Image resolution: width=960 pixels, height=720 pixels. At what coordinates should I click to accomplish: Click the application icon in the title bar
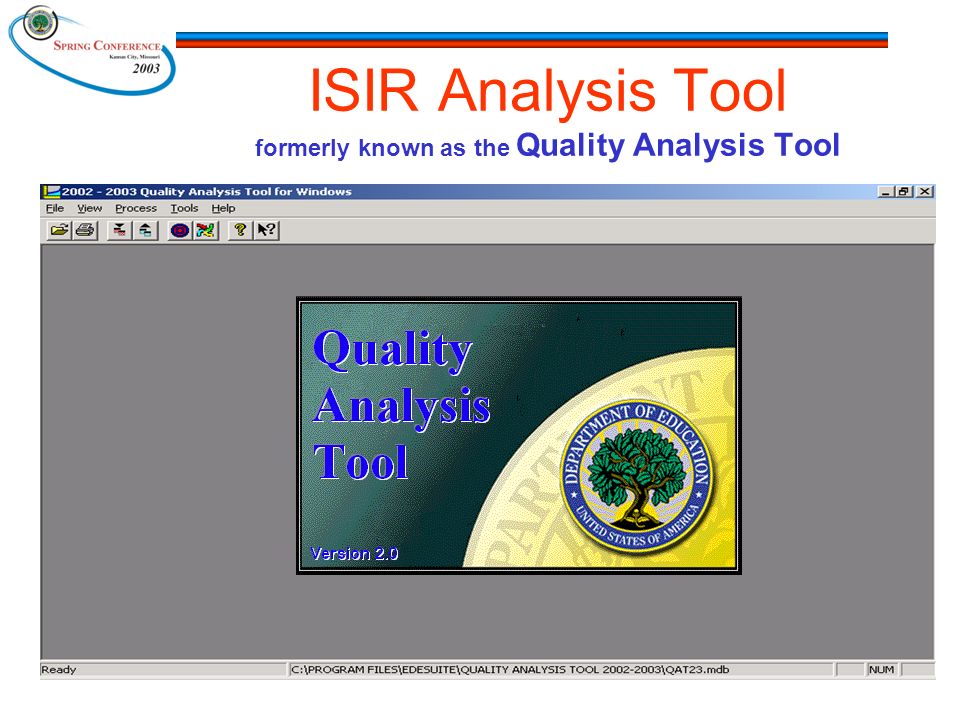point(51,191)
